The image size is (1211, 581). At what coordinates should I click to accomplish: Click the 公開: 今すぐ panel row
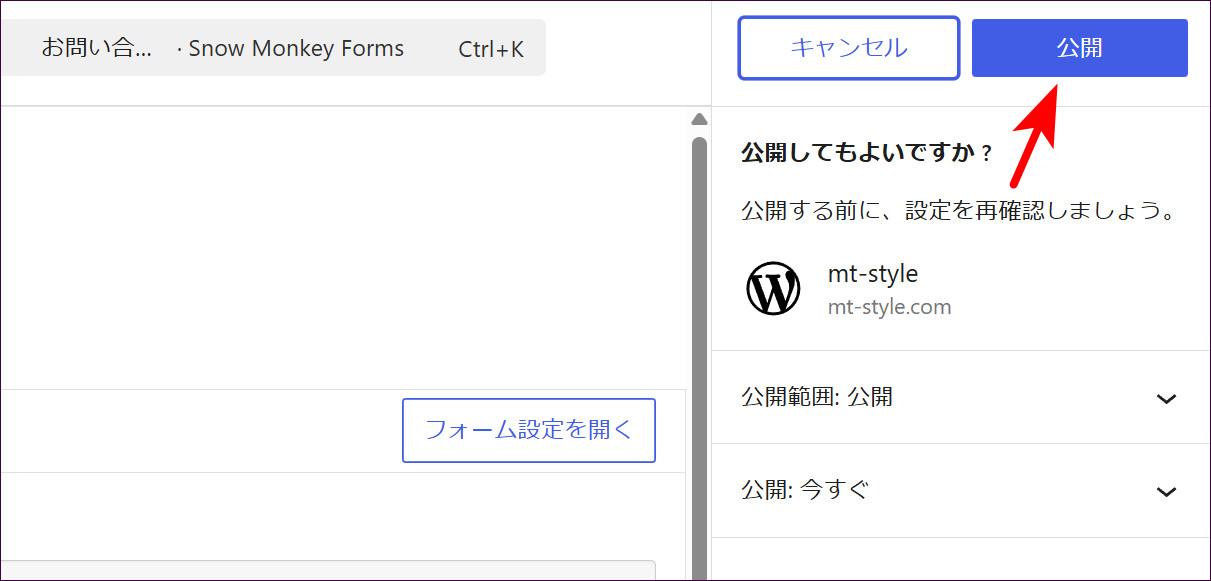tap(961, 490)
